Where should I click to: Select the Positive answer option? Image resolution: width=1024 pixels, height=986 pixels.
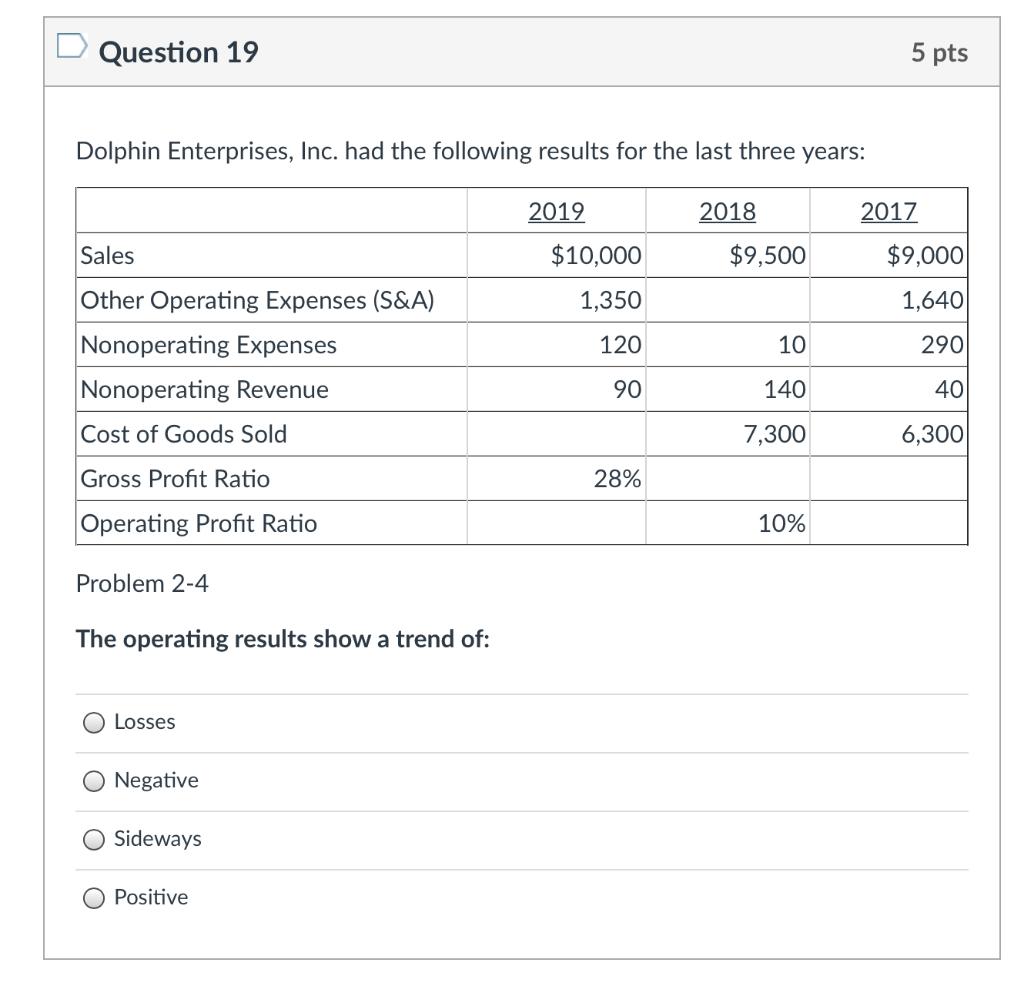(x=92, y=897)
